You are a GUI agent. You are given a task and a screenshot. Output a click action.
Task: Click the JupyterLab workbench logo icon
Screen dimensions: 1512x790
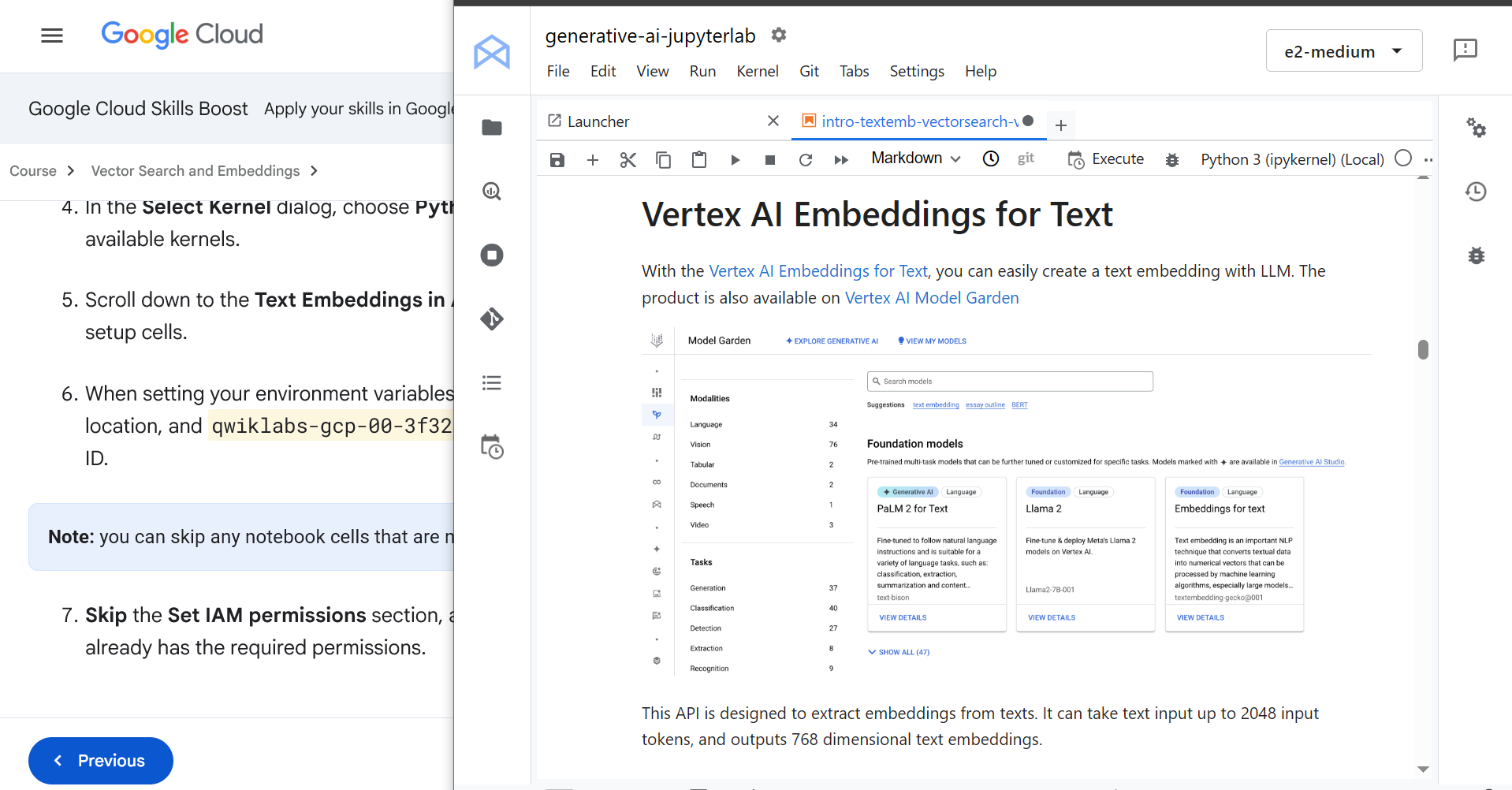click(492, 52)
